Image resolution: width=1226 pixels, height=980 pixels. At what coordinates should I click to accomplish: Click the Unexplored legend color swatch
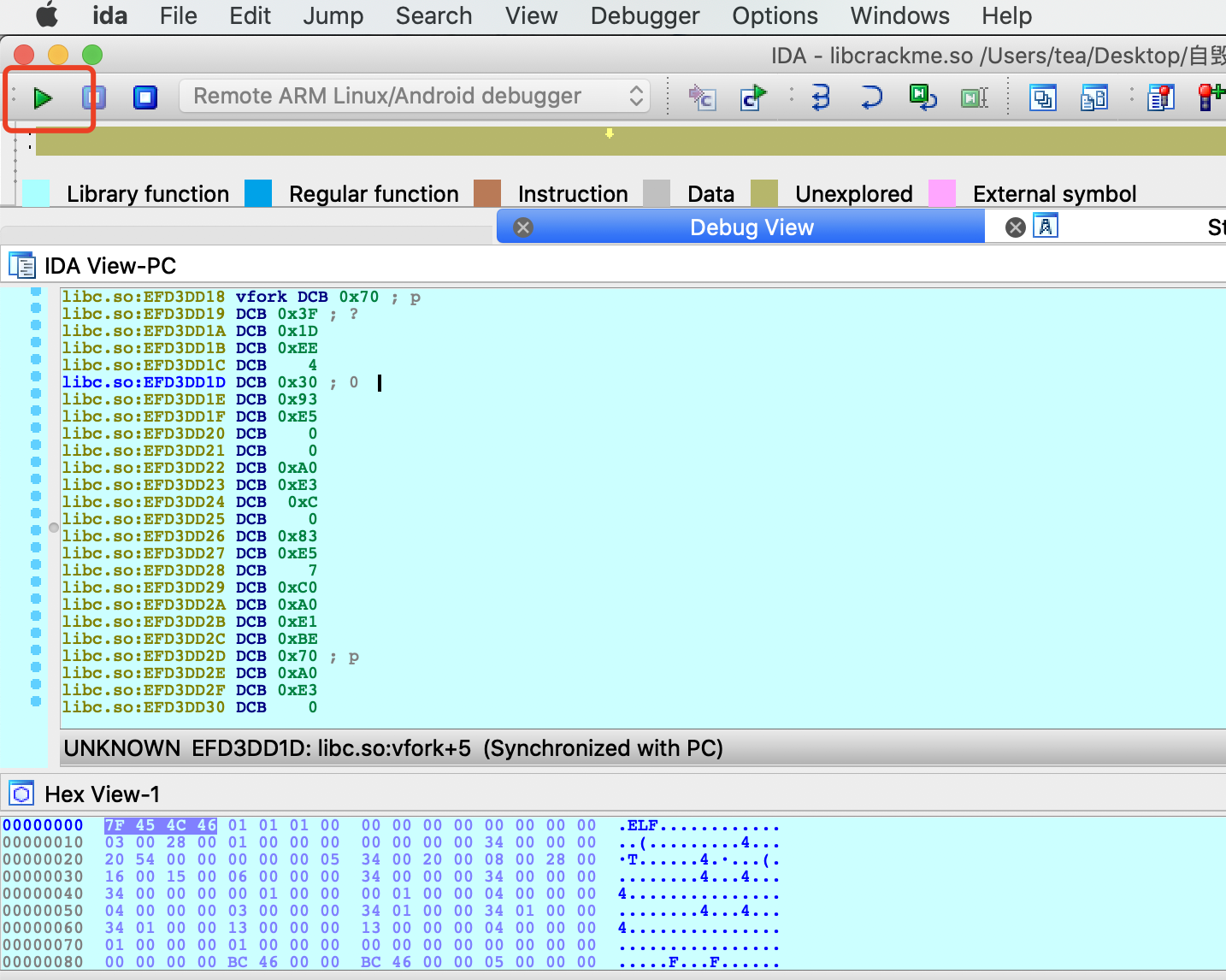764,193
